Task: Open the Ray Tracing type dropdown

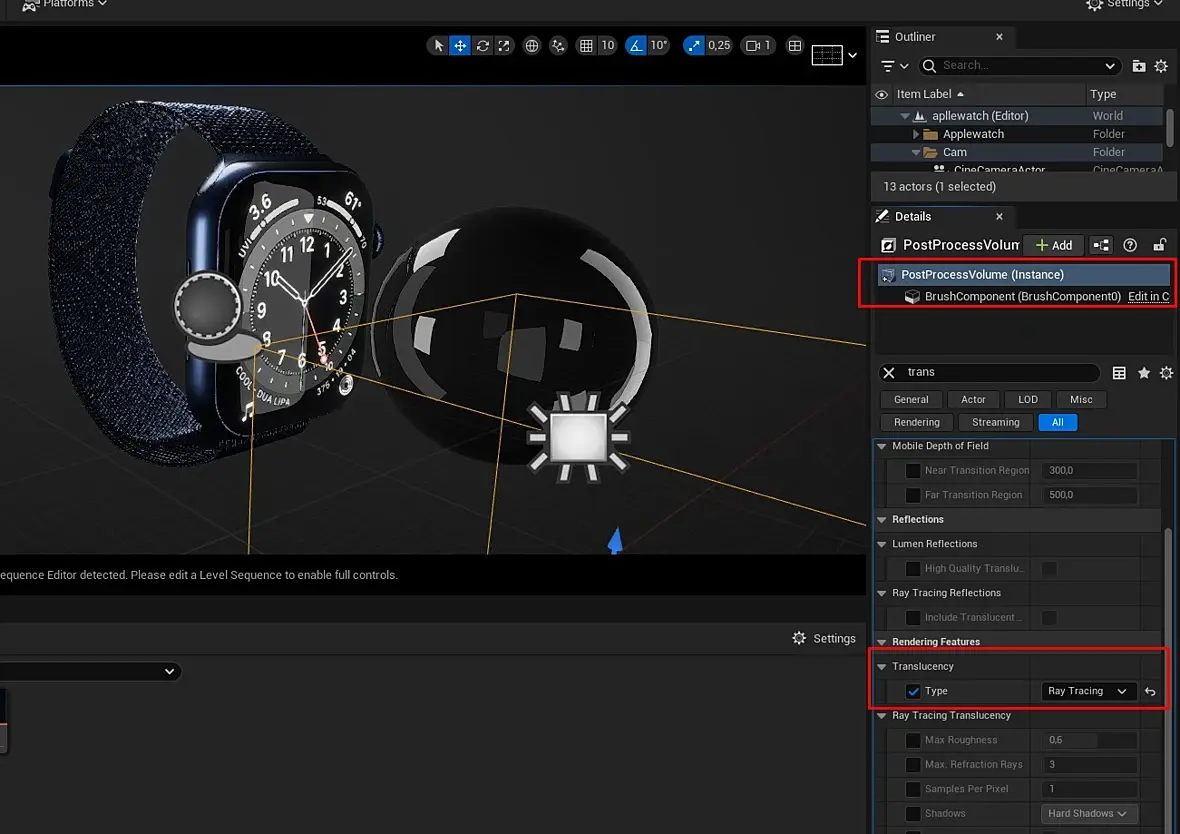Action: (1088, 691)
